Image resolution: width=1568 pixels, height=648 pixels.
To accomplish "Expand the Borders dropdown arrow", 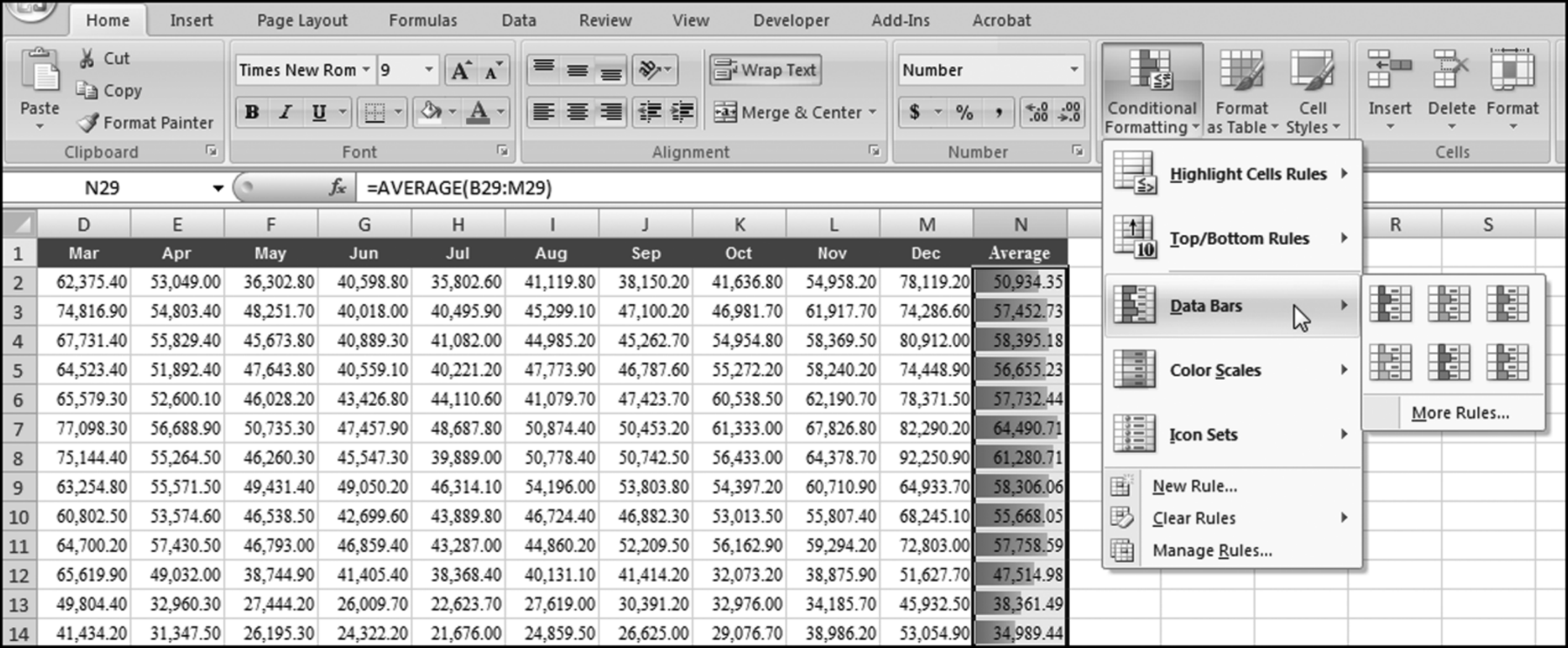I will point(398,112).
